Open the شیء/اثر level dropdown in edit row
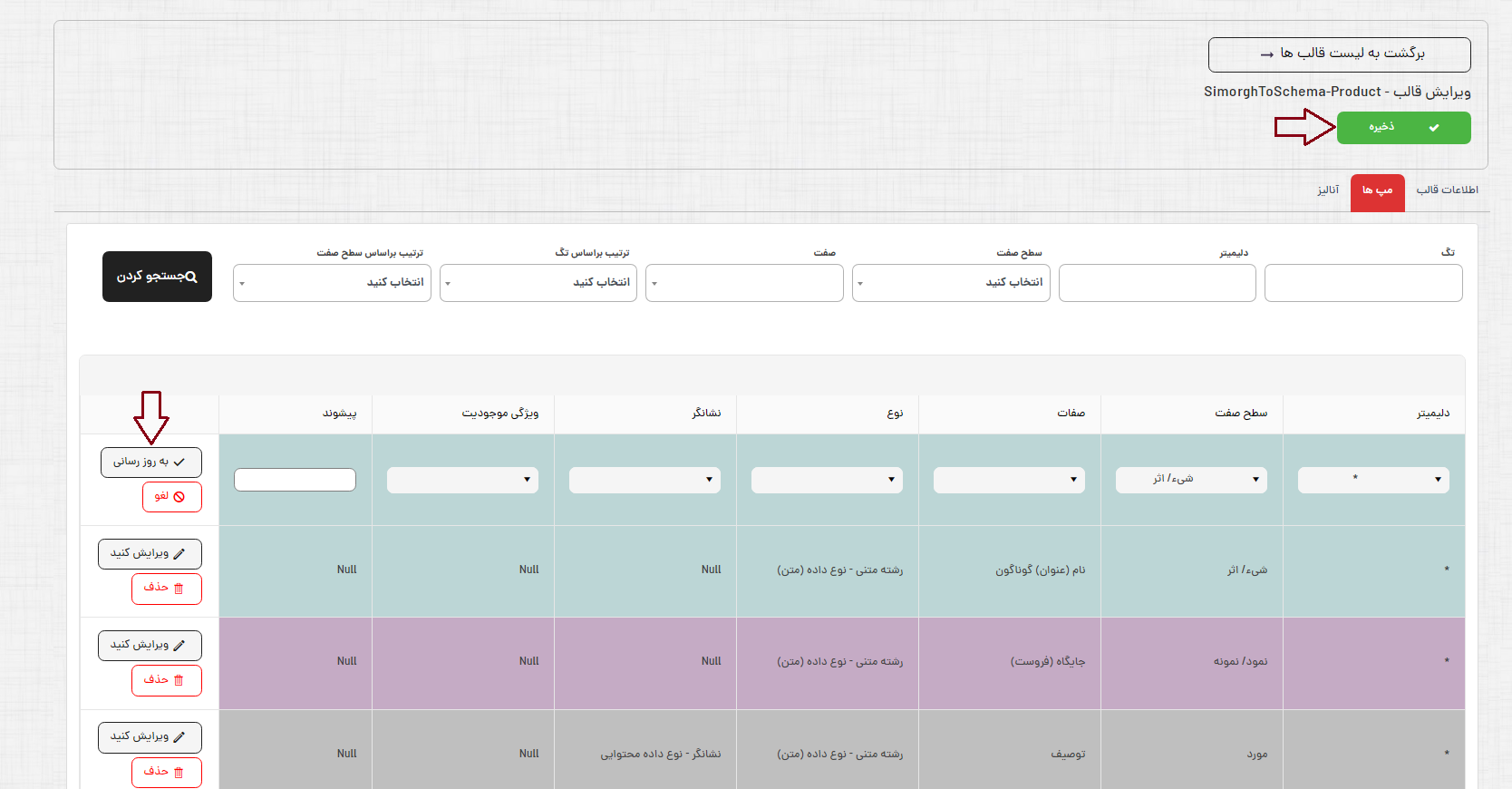 pos(1190,480)
